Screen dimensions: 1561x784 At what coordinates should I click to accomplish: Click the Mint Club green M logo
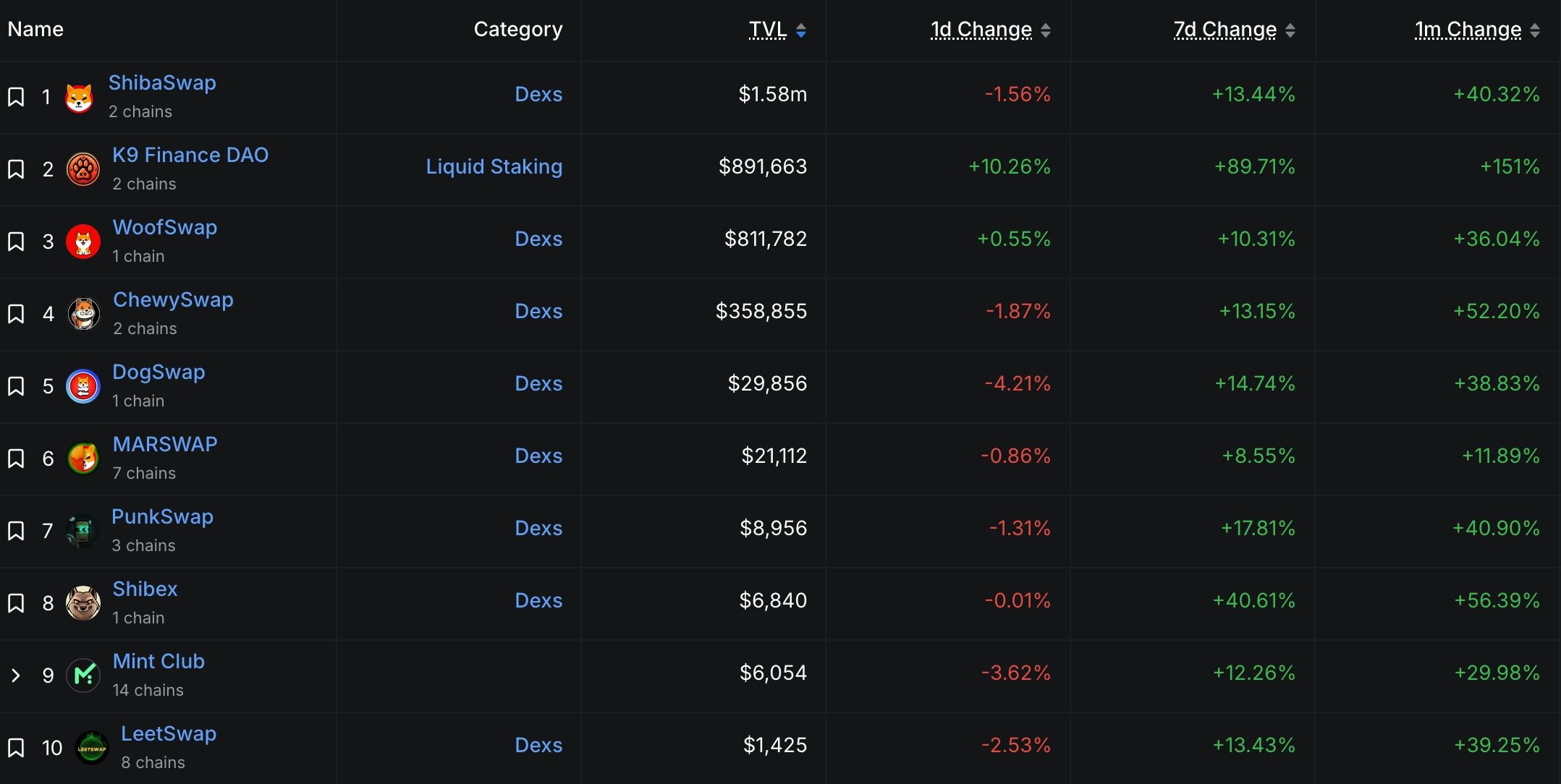[x=83, y=676]
